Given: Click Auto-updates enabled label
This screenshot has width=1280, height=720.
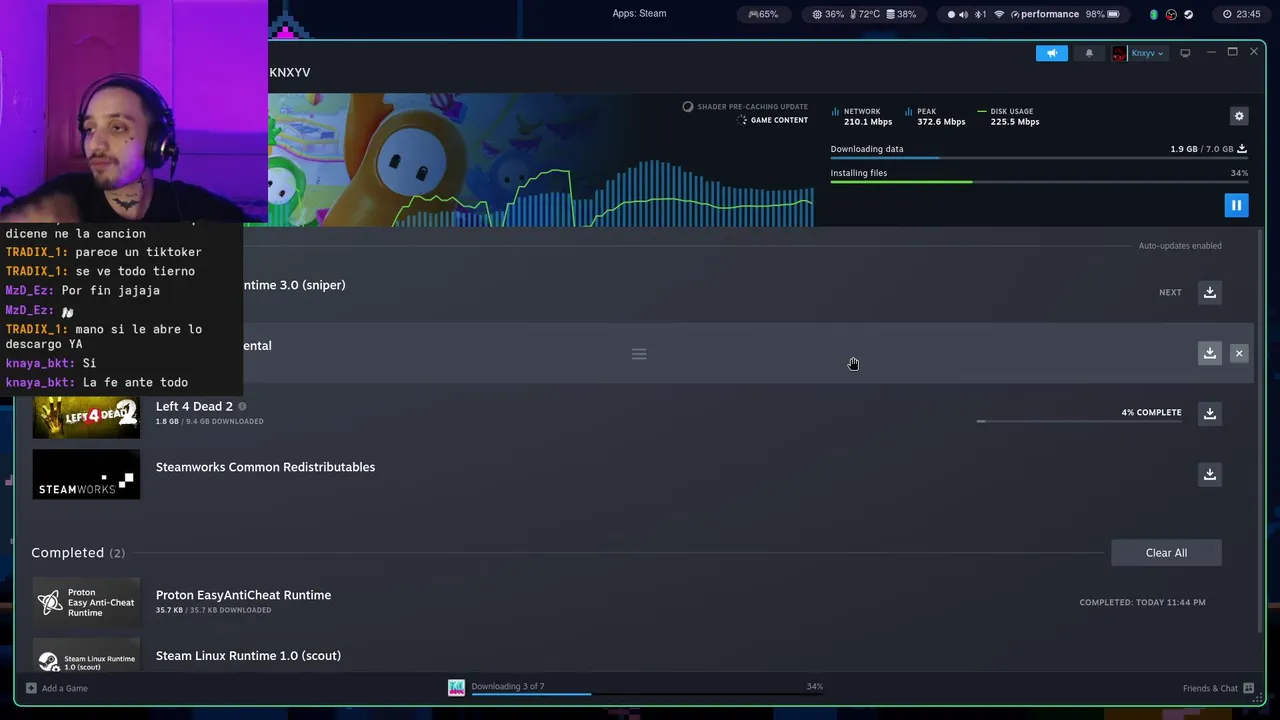Looking at the screenshot, I should click(x=1180, y=246).
